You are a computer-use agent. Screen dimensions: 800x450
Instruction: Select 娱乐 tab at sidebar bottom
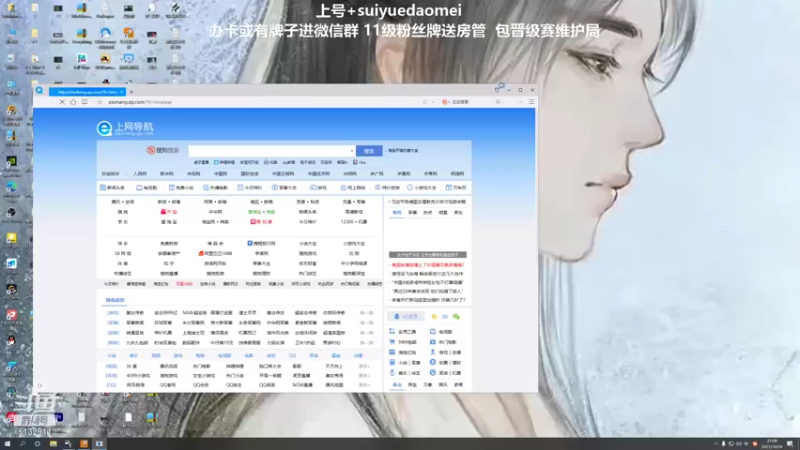point(443,385)
